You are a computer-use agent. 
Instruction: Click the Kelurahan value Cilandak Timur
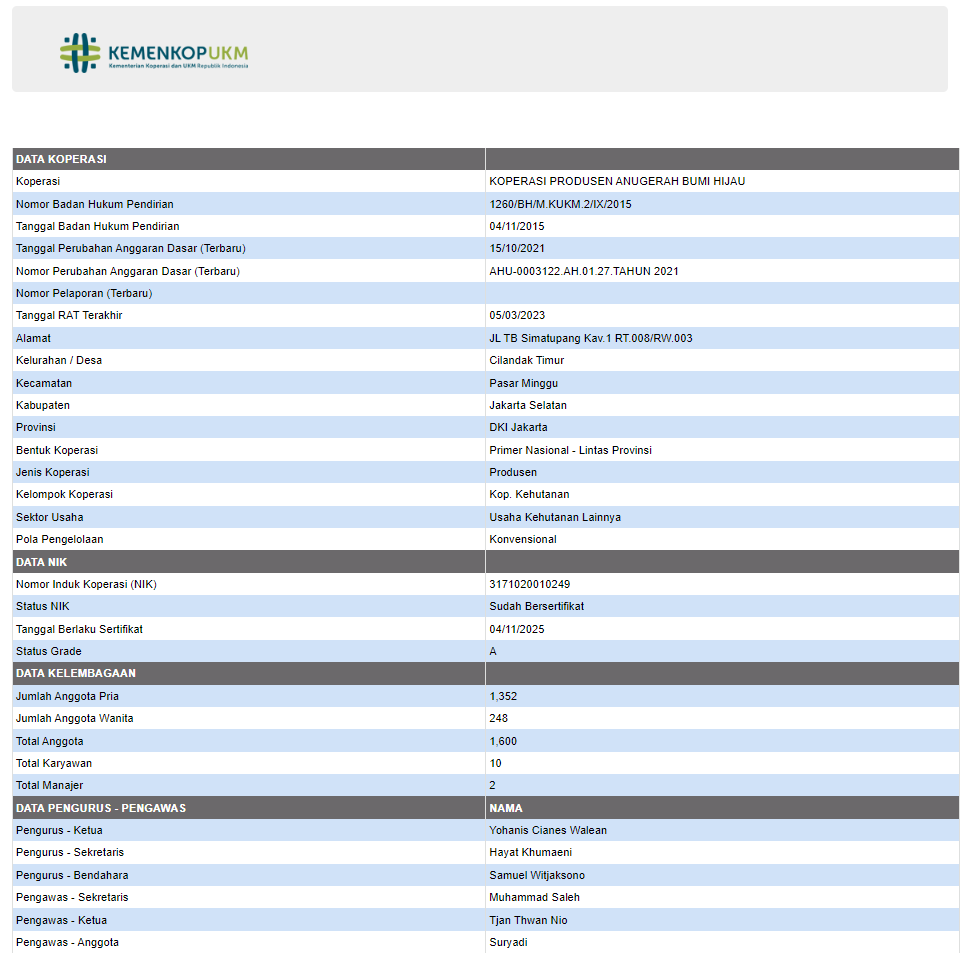(x=526, y=360)
